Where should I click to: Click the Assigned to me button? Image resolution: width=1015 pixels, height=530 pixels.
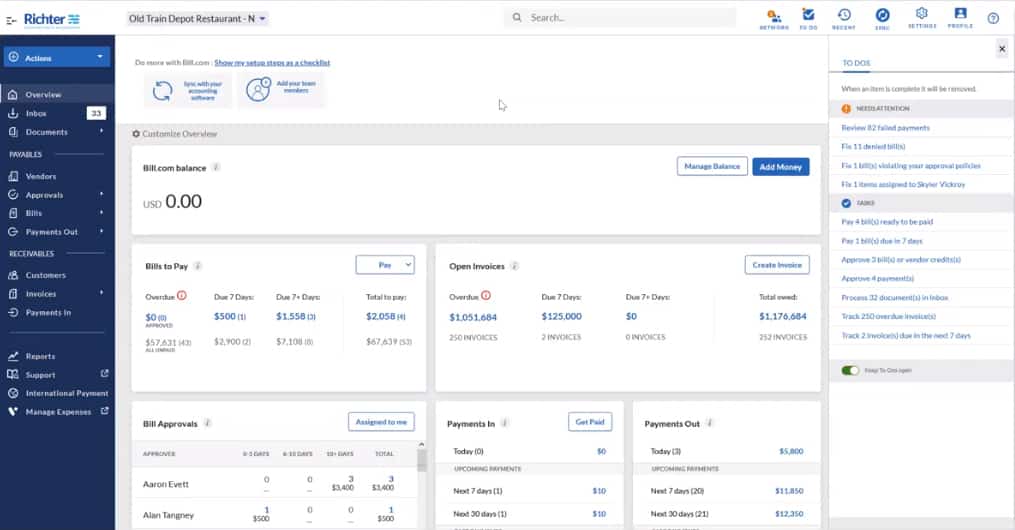[381, 422]
